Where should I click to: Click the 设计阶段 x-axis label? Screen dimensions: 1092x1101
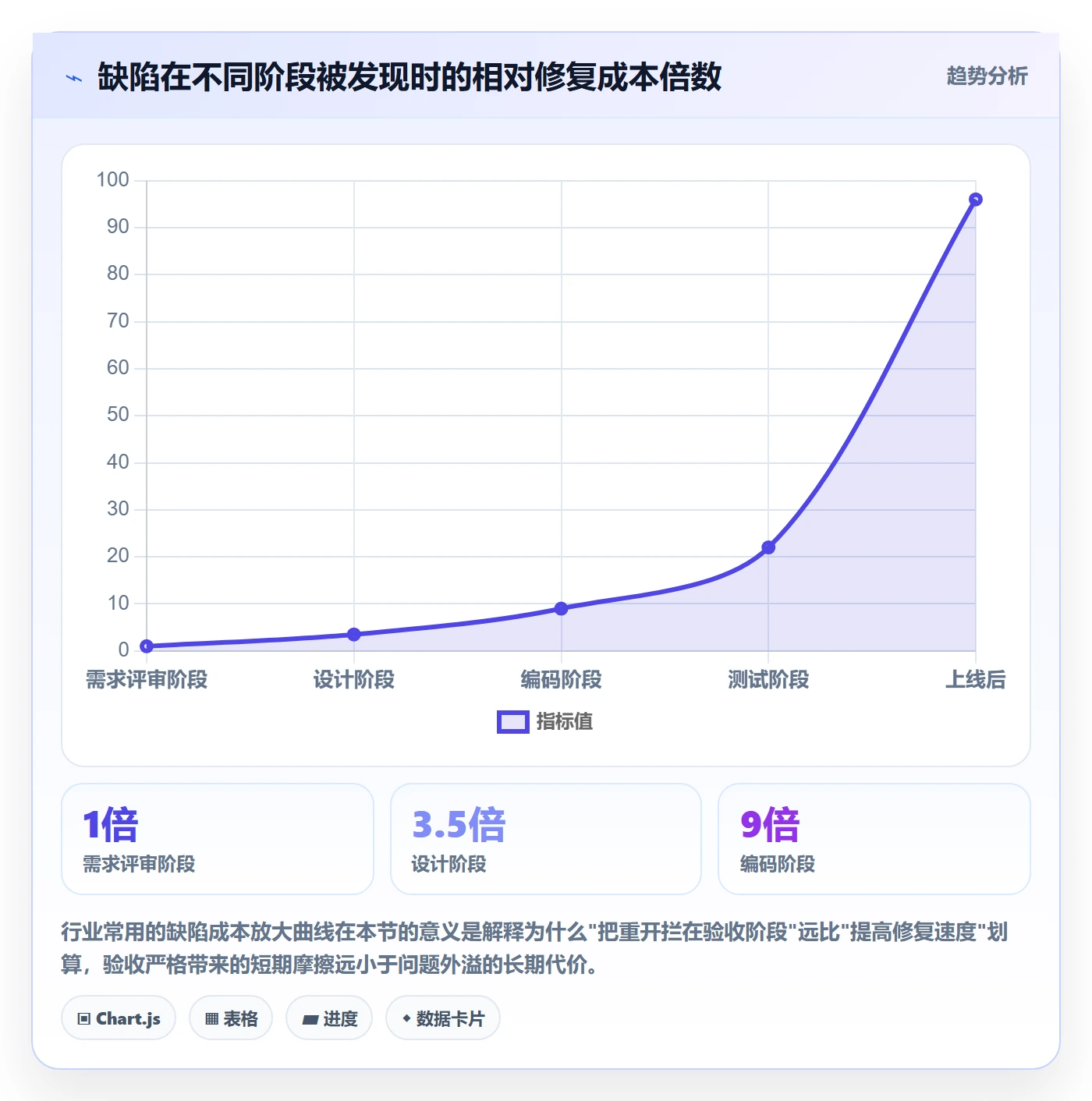click(354, 680)
